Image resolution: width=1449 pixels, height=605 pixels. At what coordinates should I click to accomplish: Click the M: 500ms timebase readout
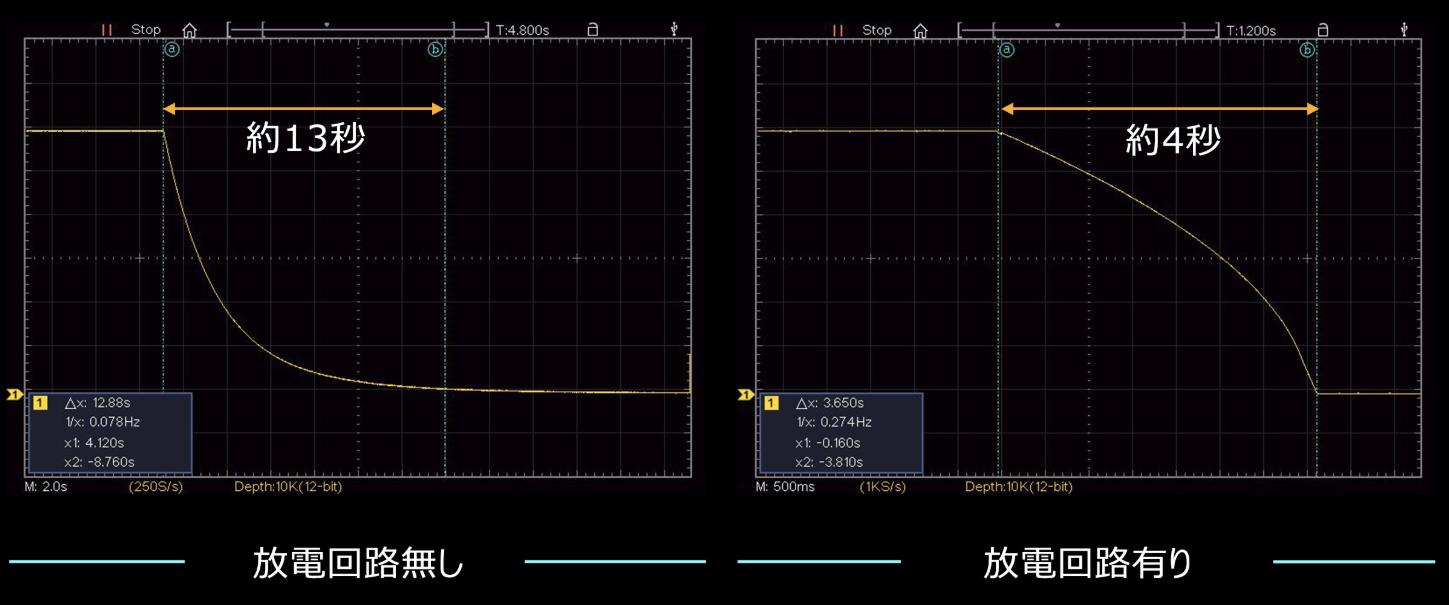[x=785, y=487]
